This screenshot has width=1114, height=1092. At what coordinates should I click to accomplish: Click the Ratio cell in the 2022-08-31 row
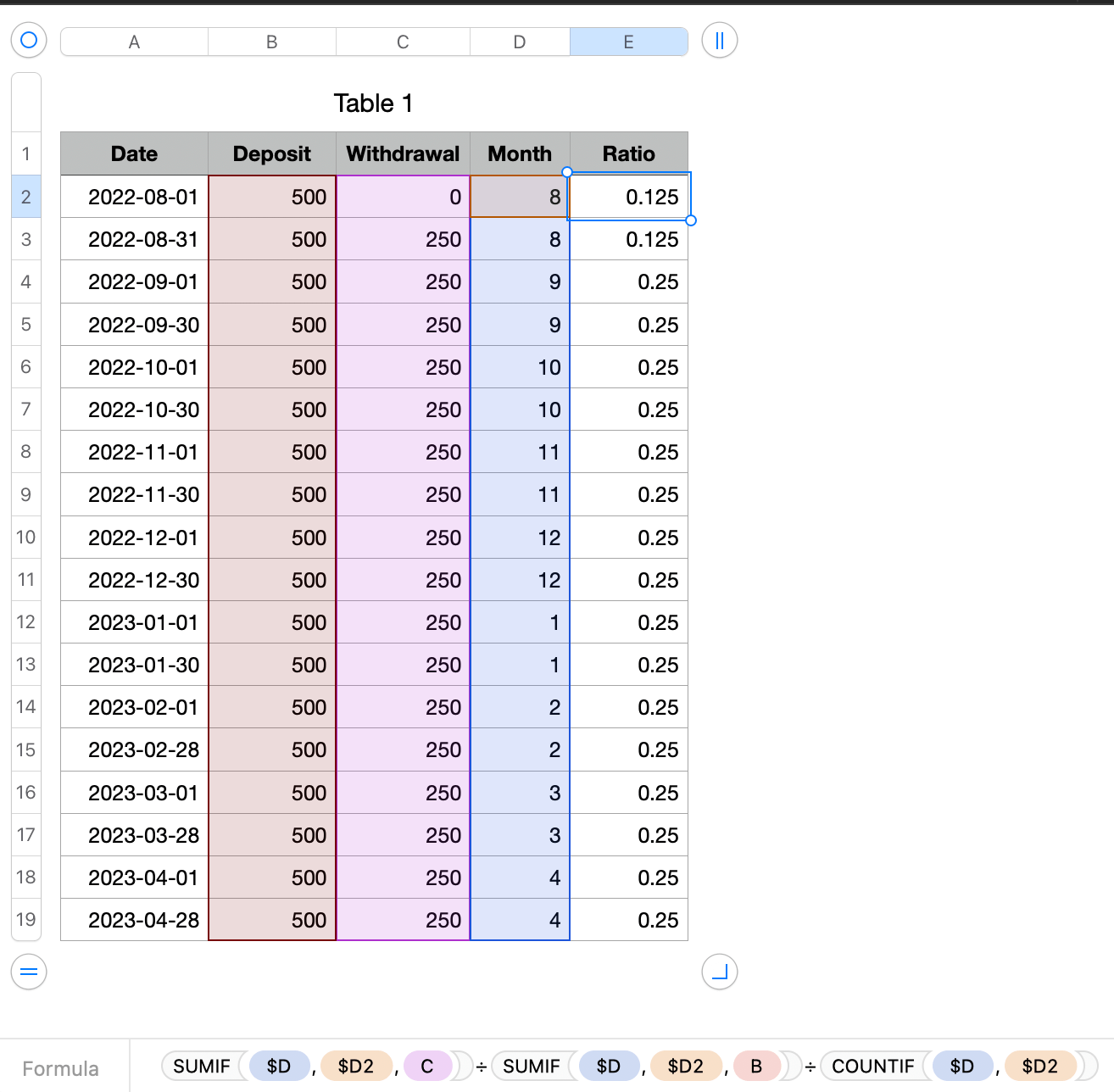(x=629, y=239)
